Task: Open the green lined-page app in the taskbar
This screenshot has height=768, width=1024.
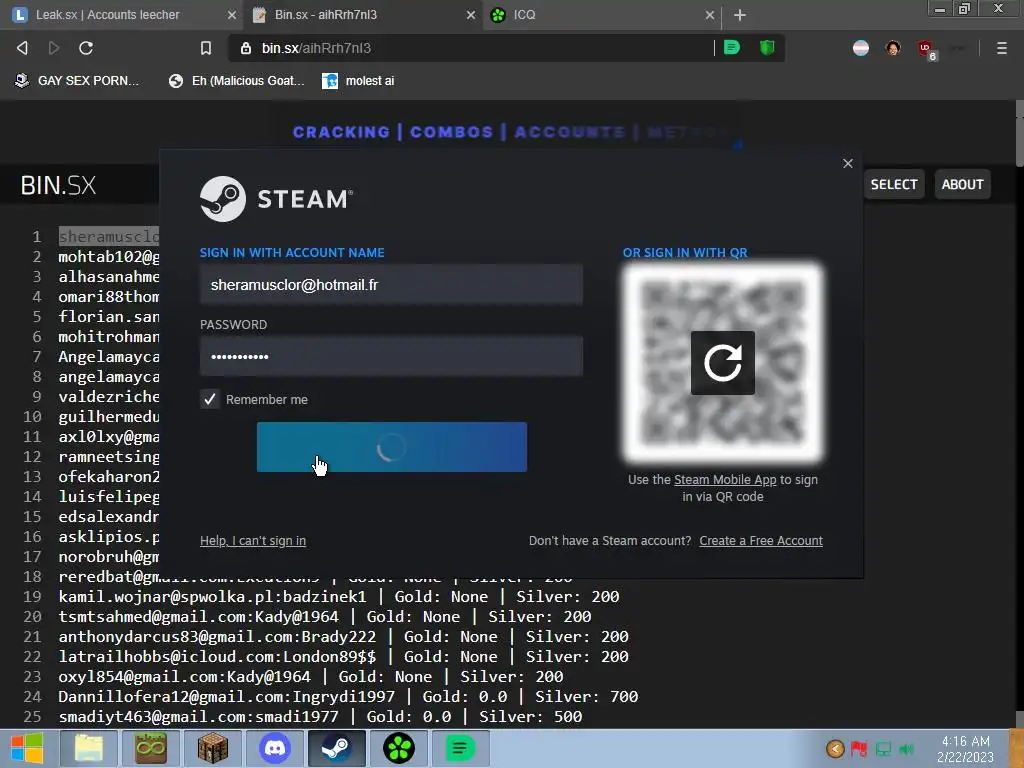Action: pos(460,748)
